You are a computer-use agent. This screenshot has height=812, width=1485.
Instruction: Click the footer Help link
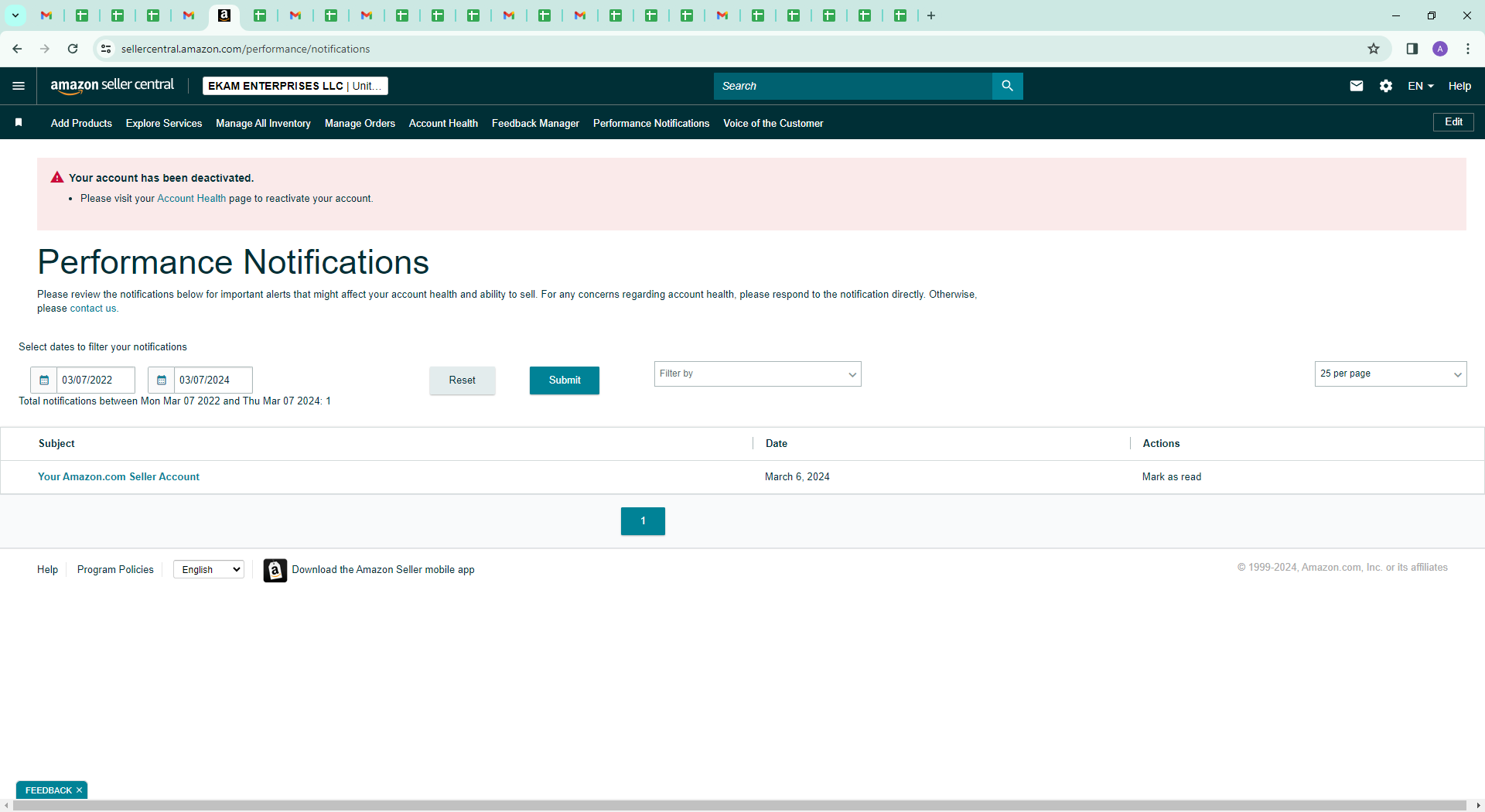coord(47,570)
